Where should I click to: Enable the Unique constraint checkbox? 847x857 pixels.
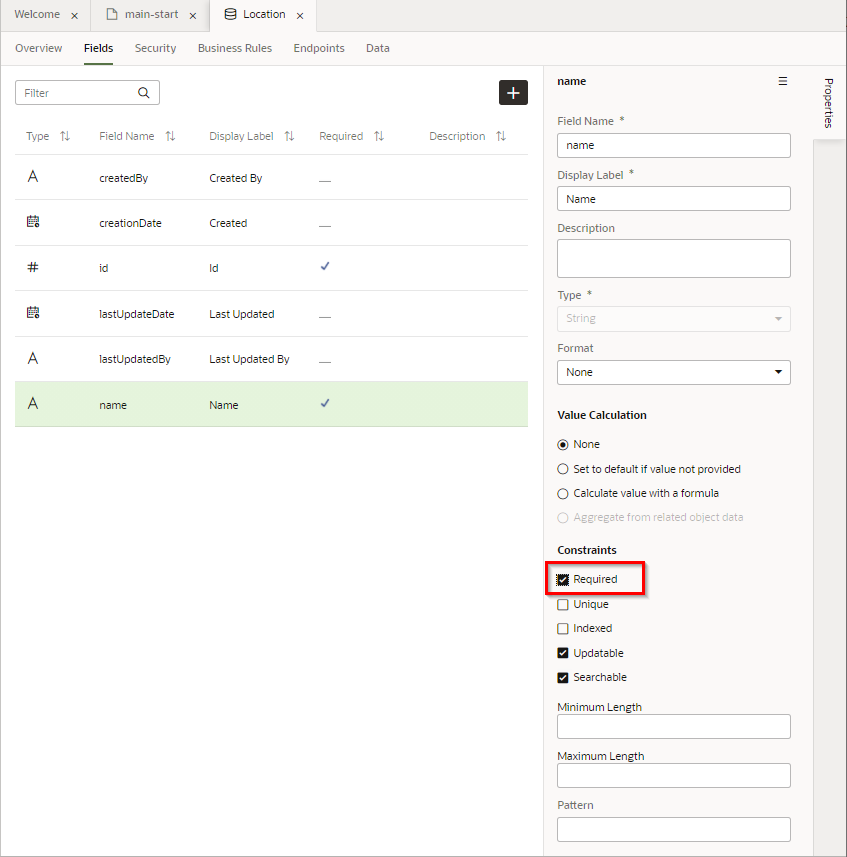click(563, 604)
